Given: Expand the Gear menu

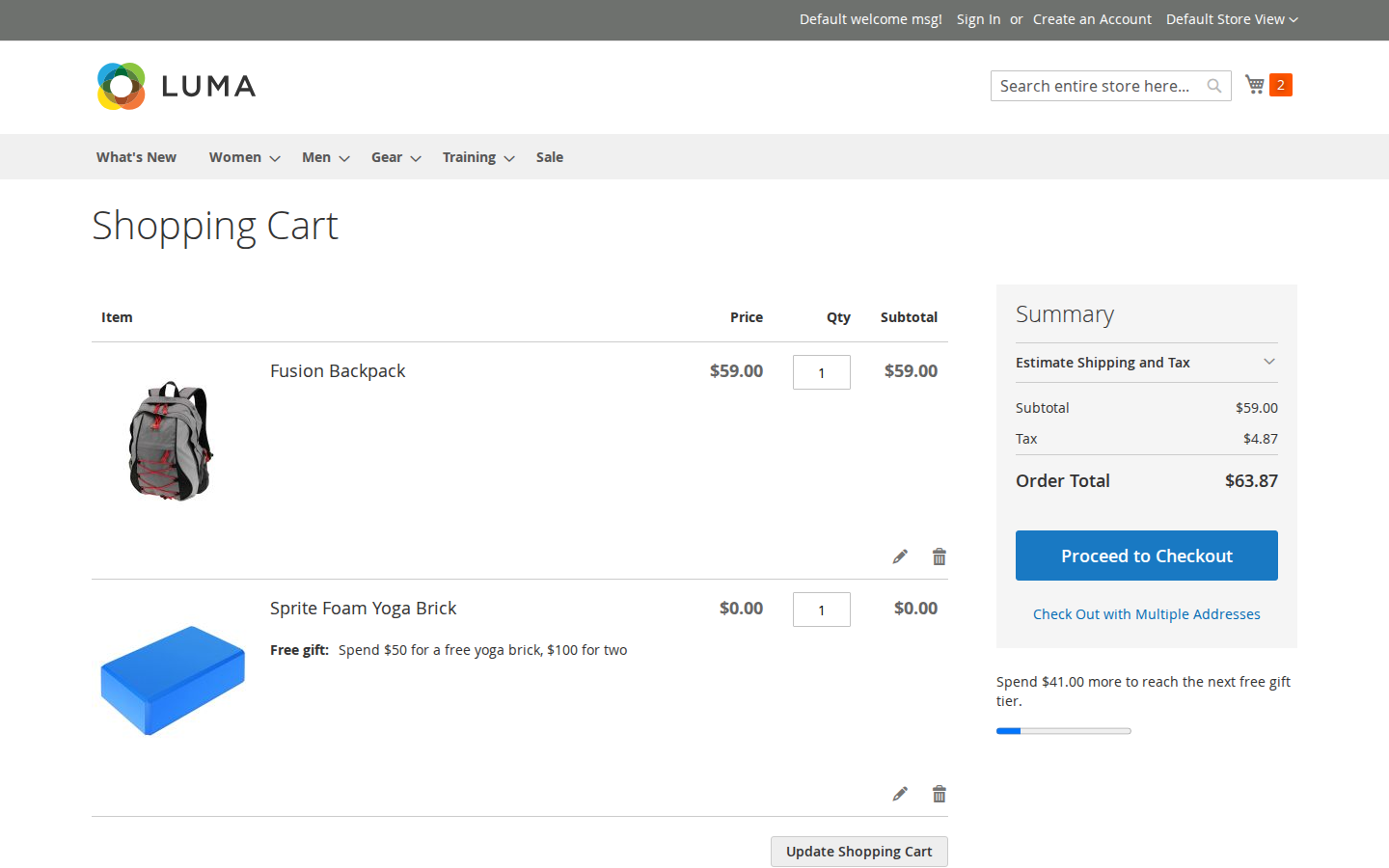Looking at the screenshot, I should pos(395,157).
